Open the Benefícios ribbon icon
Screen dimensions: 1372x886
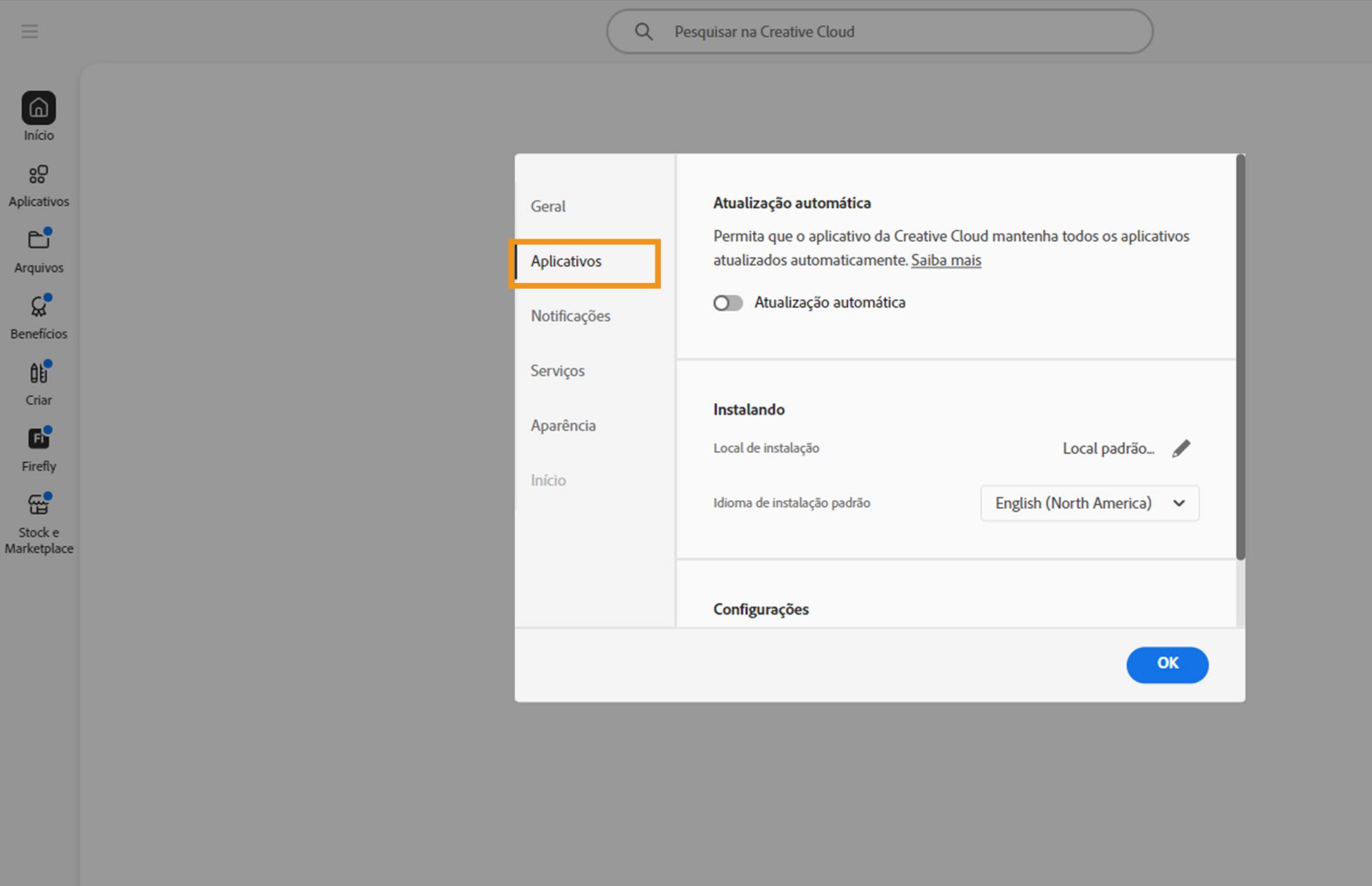(x=39, y=307)
